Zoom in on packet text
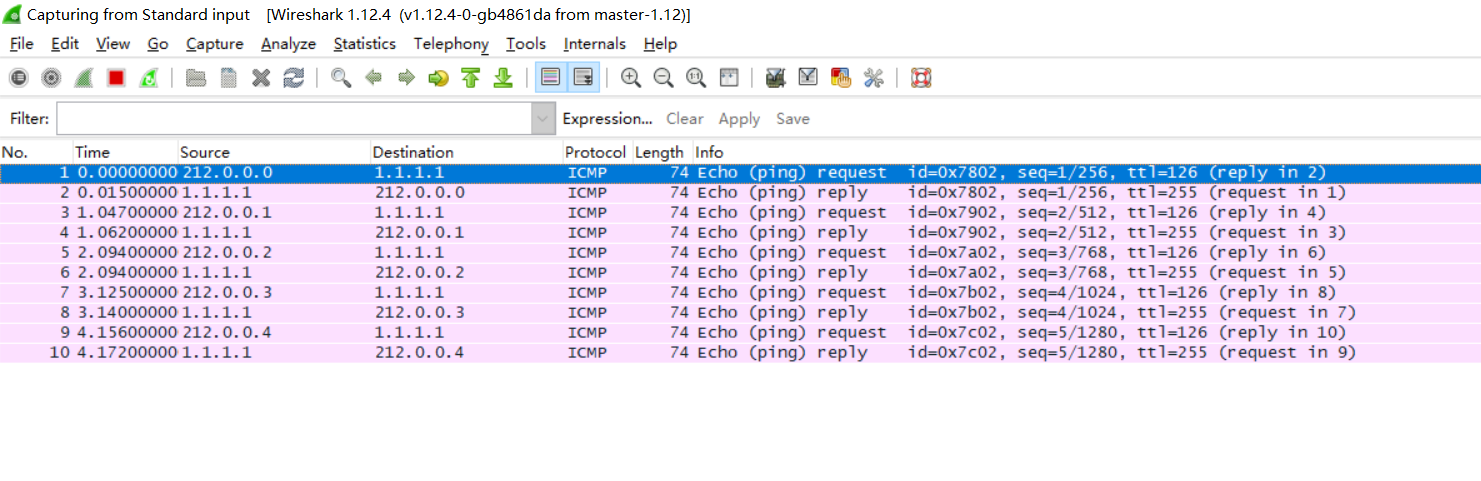Viewport: 1481px width, 481px height. (x=631, y=78)
